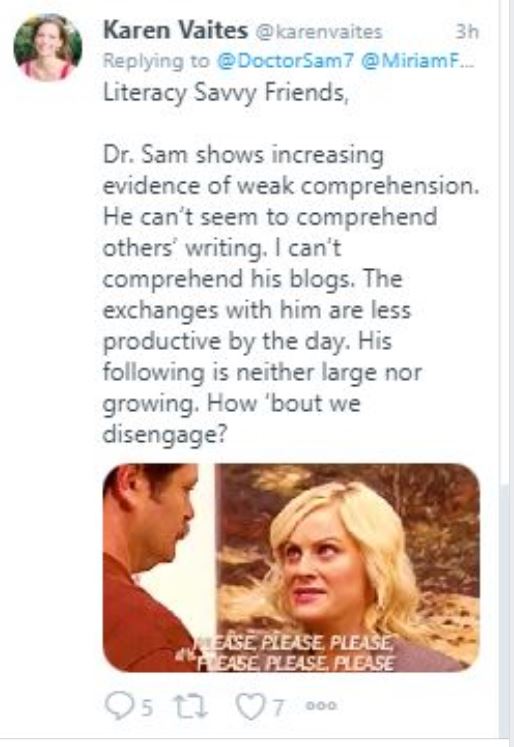Open the attached Please Please GIF
Image resolution: width=514 pixels, height=747 pixels.
pyautogui.click(x=291, y=567)
